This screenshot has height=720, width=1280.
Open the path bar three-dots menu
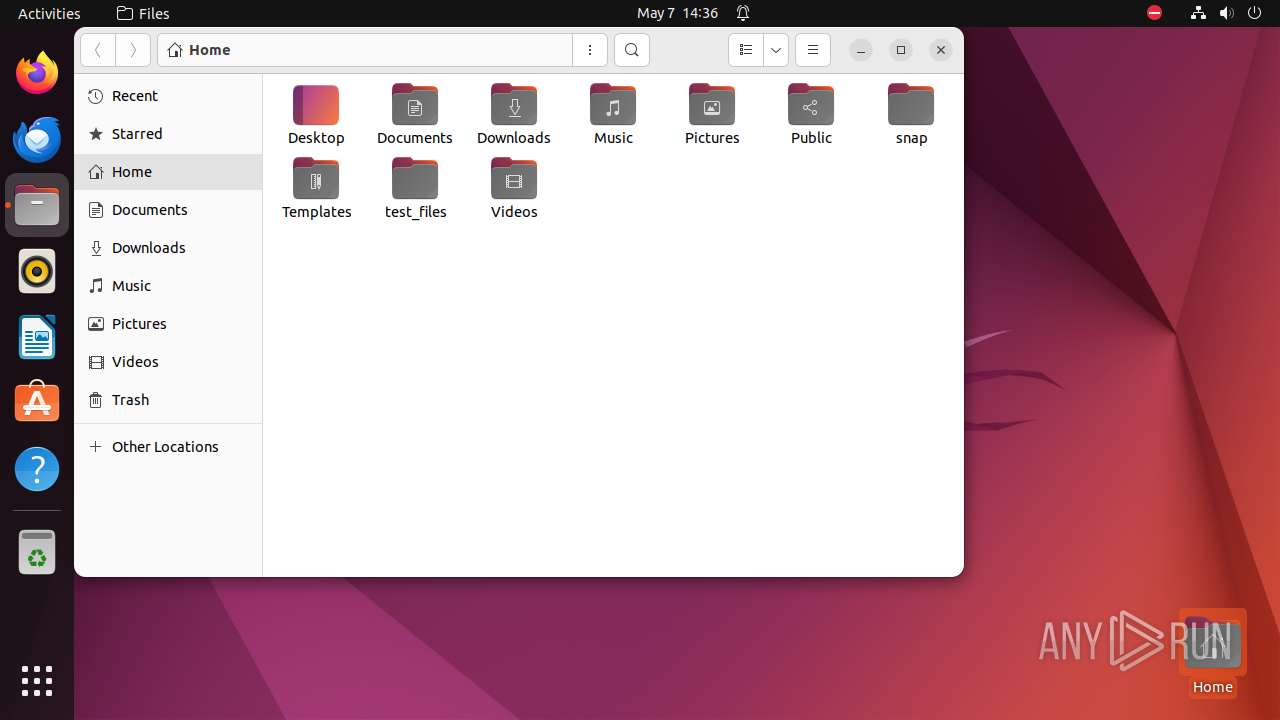tap(590, 50)
